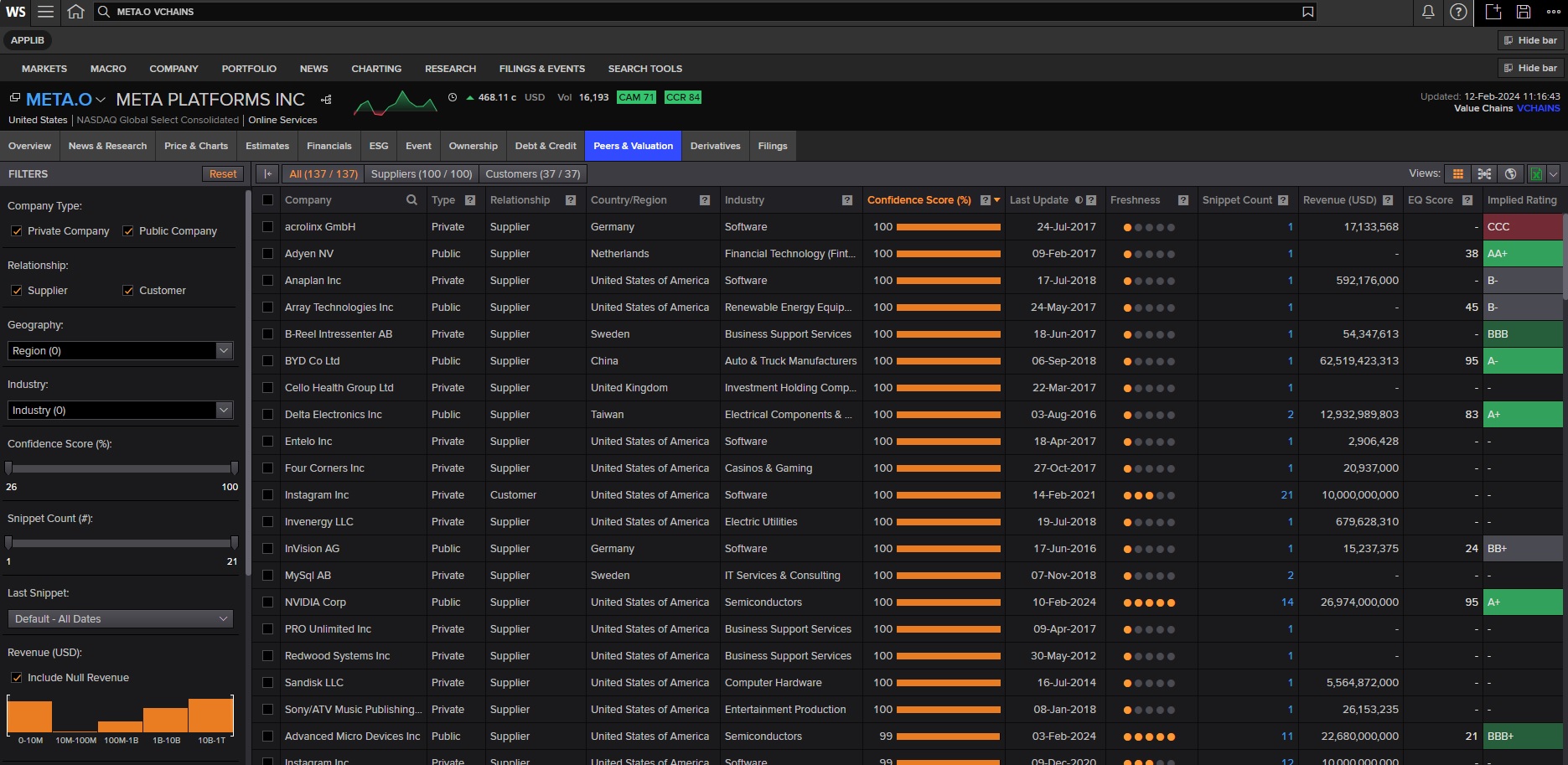
Task: Click inside the META.O search field
Action: click(x=335, y=12)
